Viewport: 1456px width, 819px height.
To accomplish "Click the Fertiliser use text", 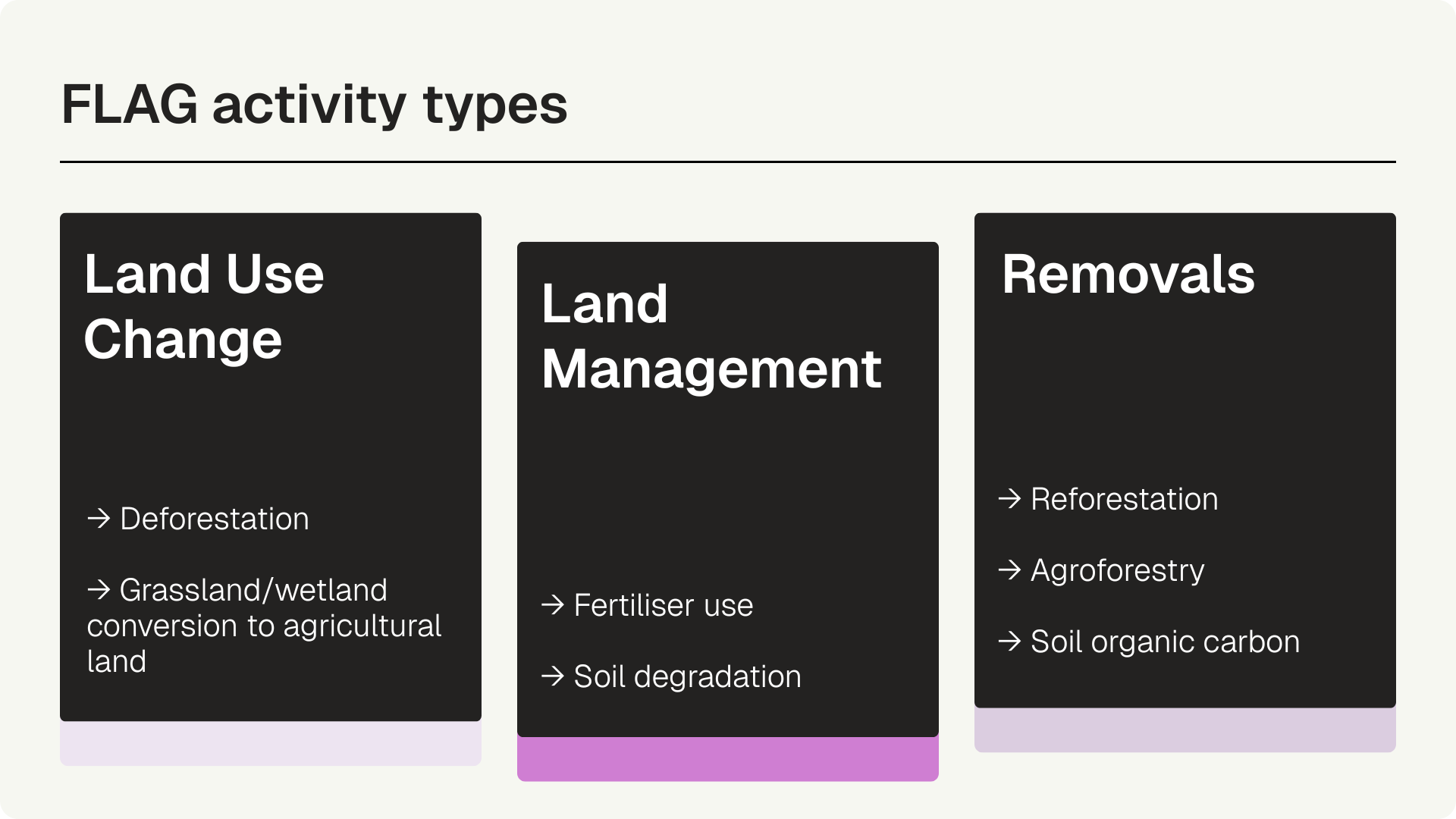I will click(664, 605).
